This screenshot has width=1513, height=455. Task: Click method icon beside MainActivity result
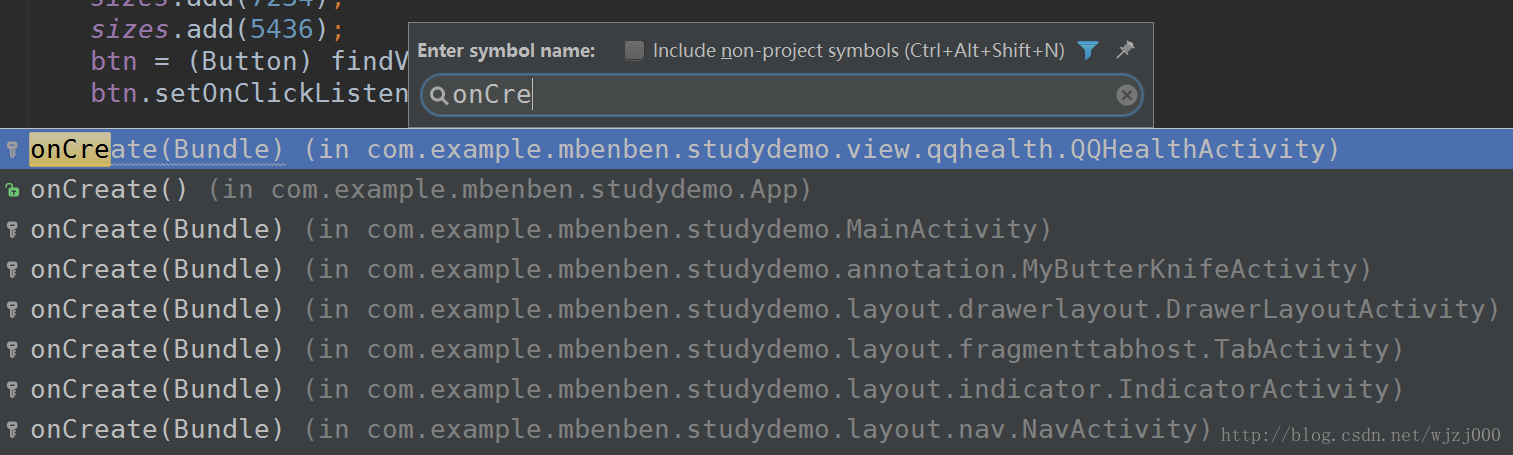(13, 230)
